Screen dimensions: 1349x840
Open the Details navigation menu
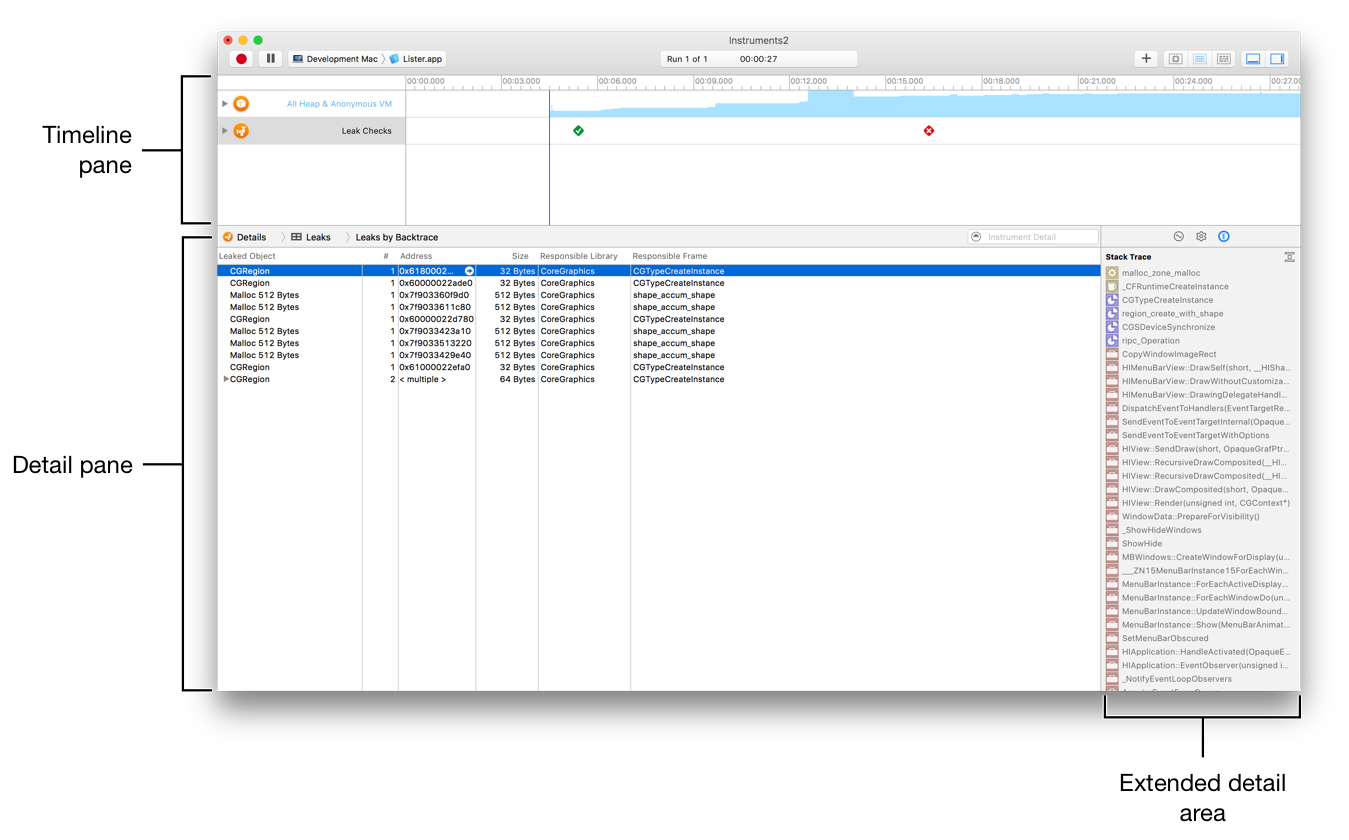(245, 237)
